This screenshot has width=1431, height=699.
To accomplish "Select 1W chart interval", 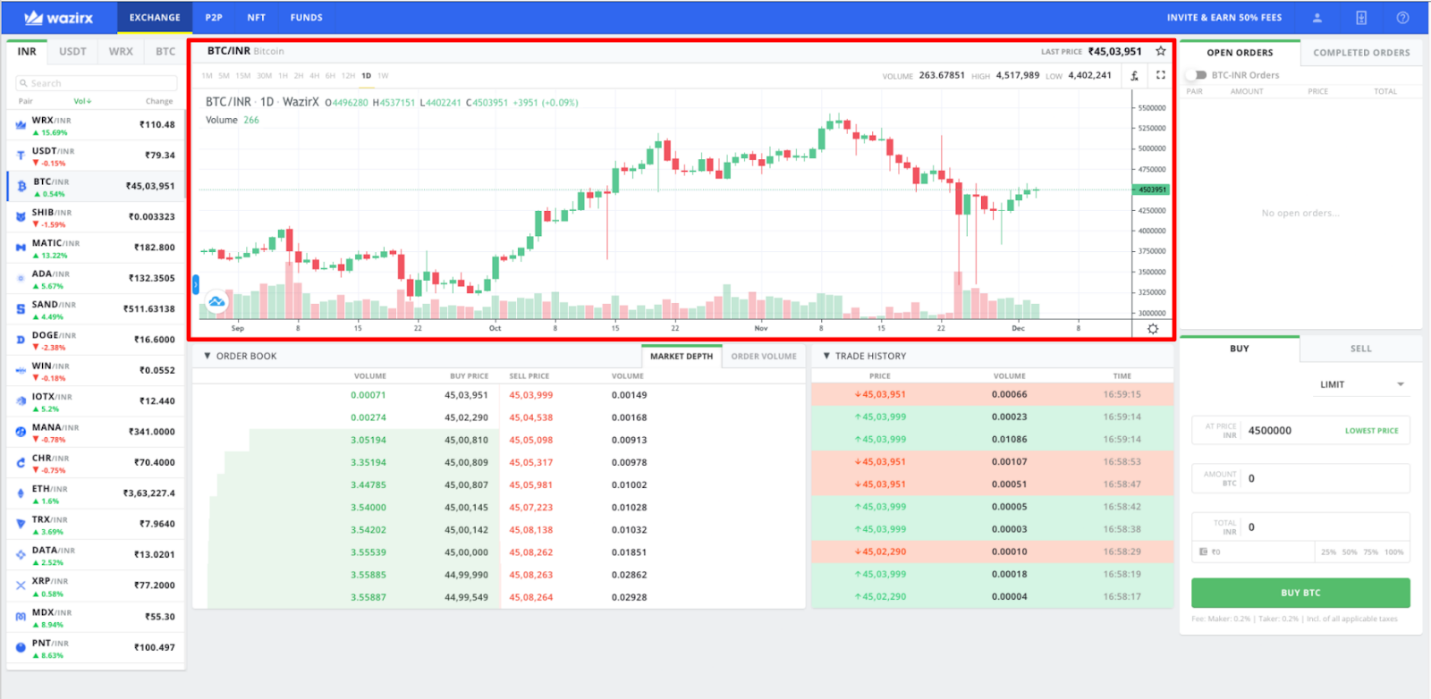I will [x=383, y=75].
